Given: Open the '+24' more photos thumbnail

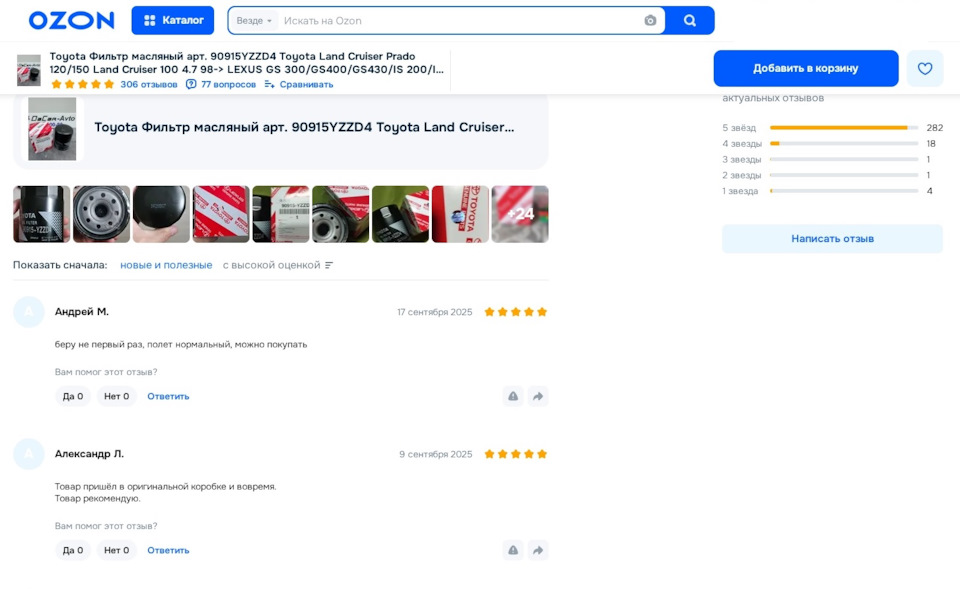Looking at the screenshot, I should tap(520, 214).
